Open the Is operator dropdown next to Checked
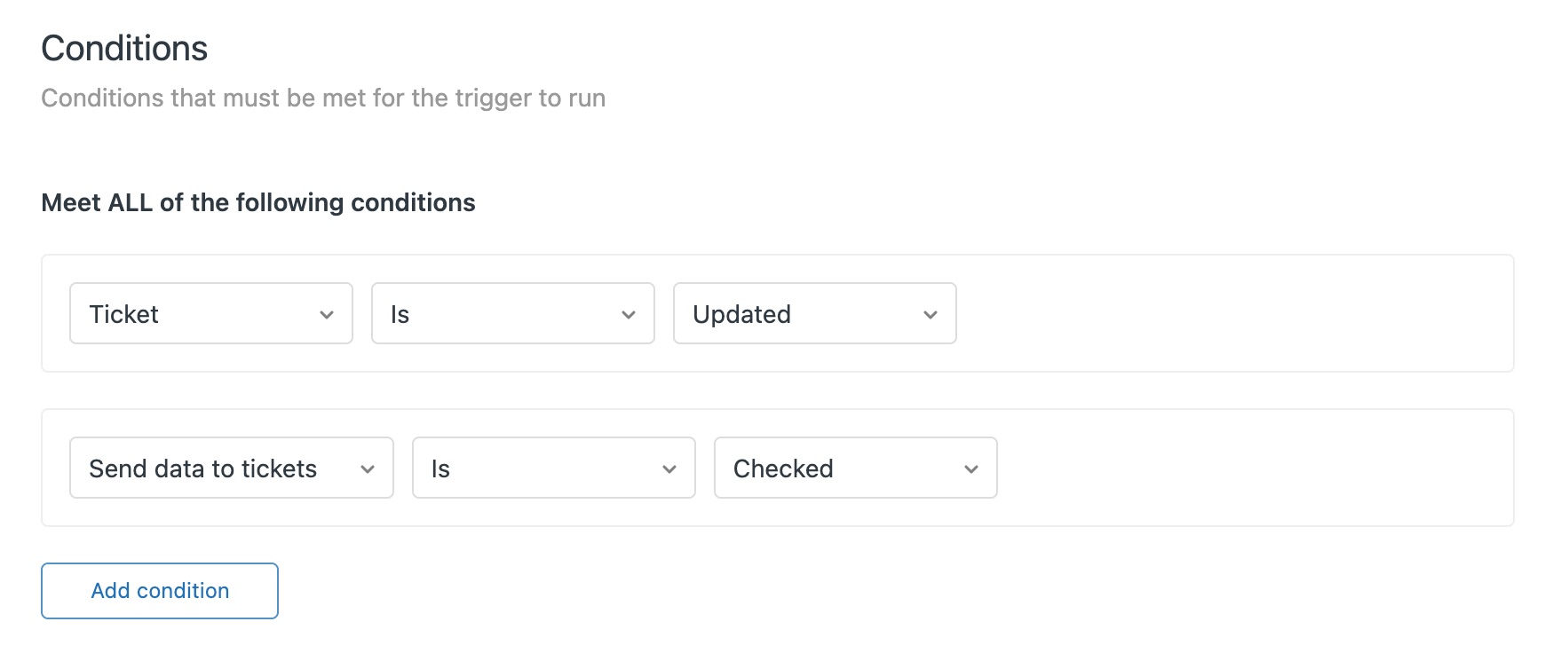Screen dimensions: 1568x669 pyautogui.click(x=554, y=468)
